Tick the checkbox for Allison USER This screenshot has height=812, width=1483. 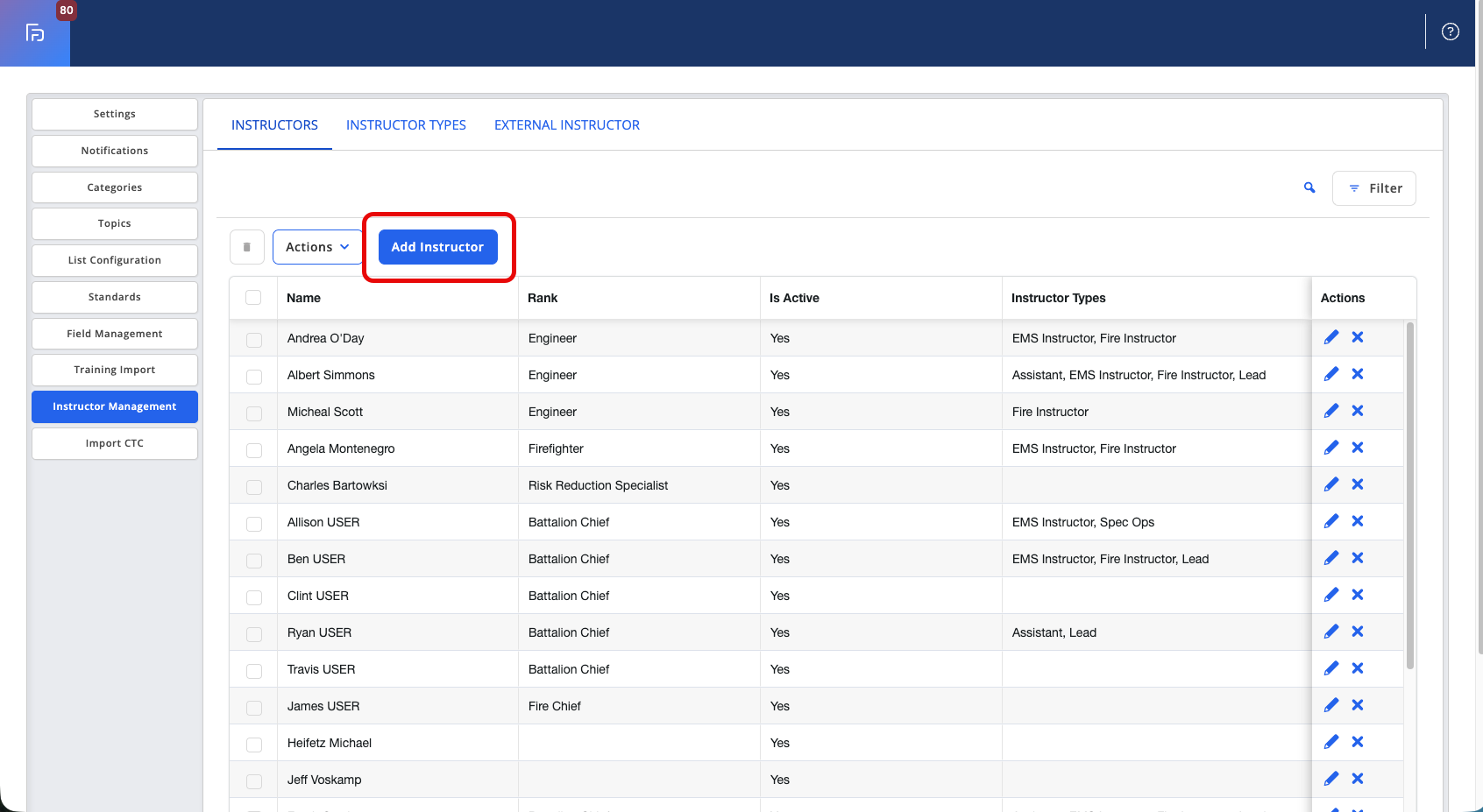[x=254, y=524]
